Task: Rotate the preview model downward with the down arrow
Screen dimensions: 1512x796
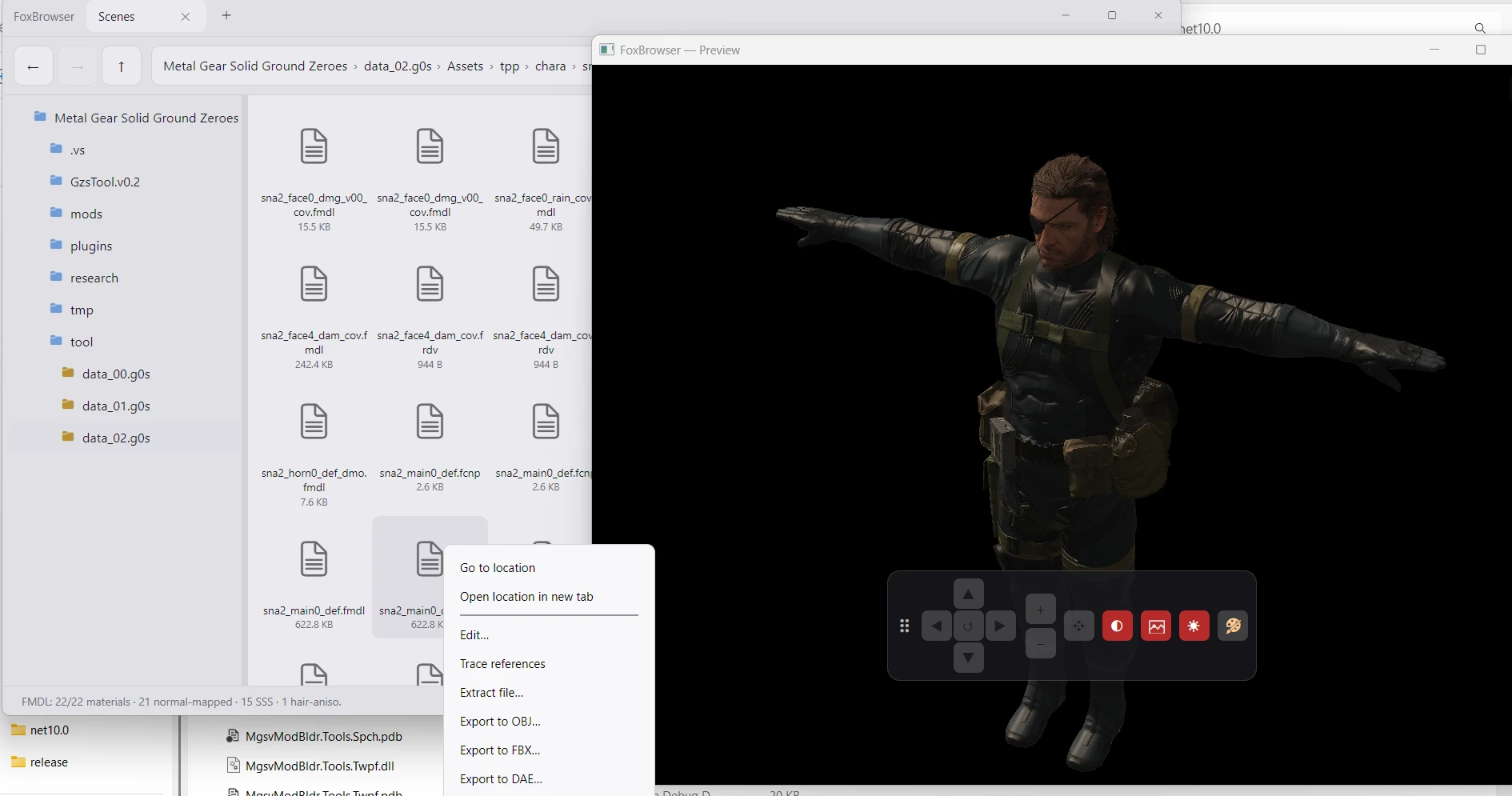Action: pyautogui.click(x=968, y=658)
